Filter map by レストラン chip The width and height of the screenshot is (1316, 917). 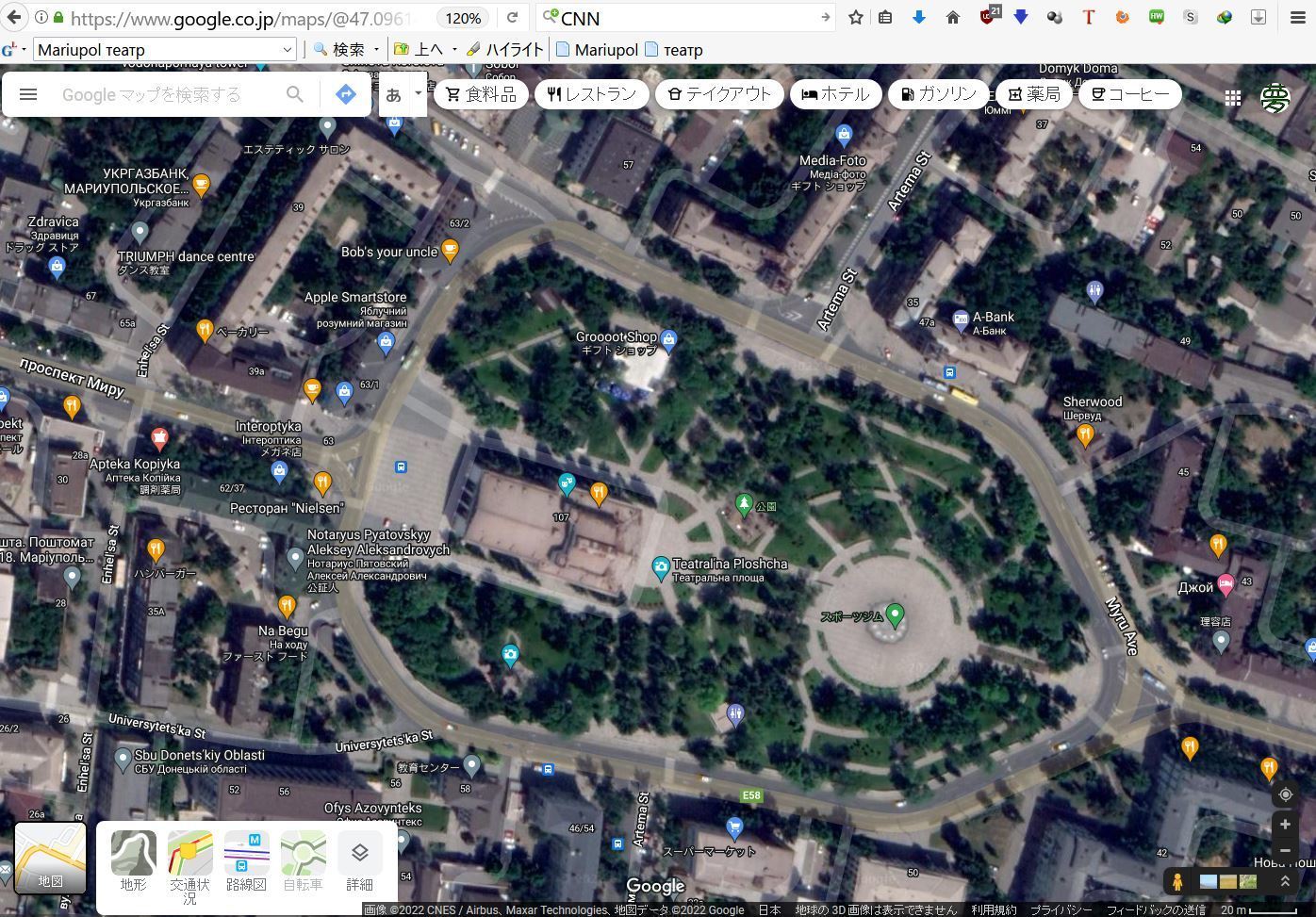point(592,94)
